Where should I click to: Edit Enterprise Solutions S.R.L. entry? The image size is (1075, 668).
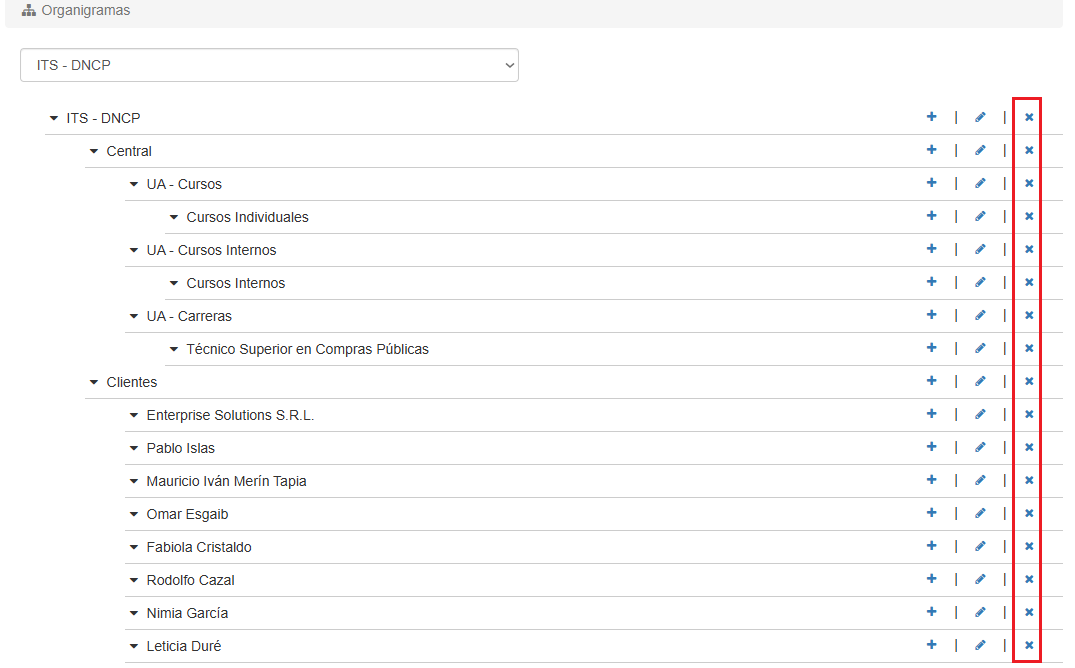pos(980,414)
